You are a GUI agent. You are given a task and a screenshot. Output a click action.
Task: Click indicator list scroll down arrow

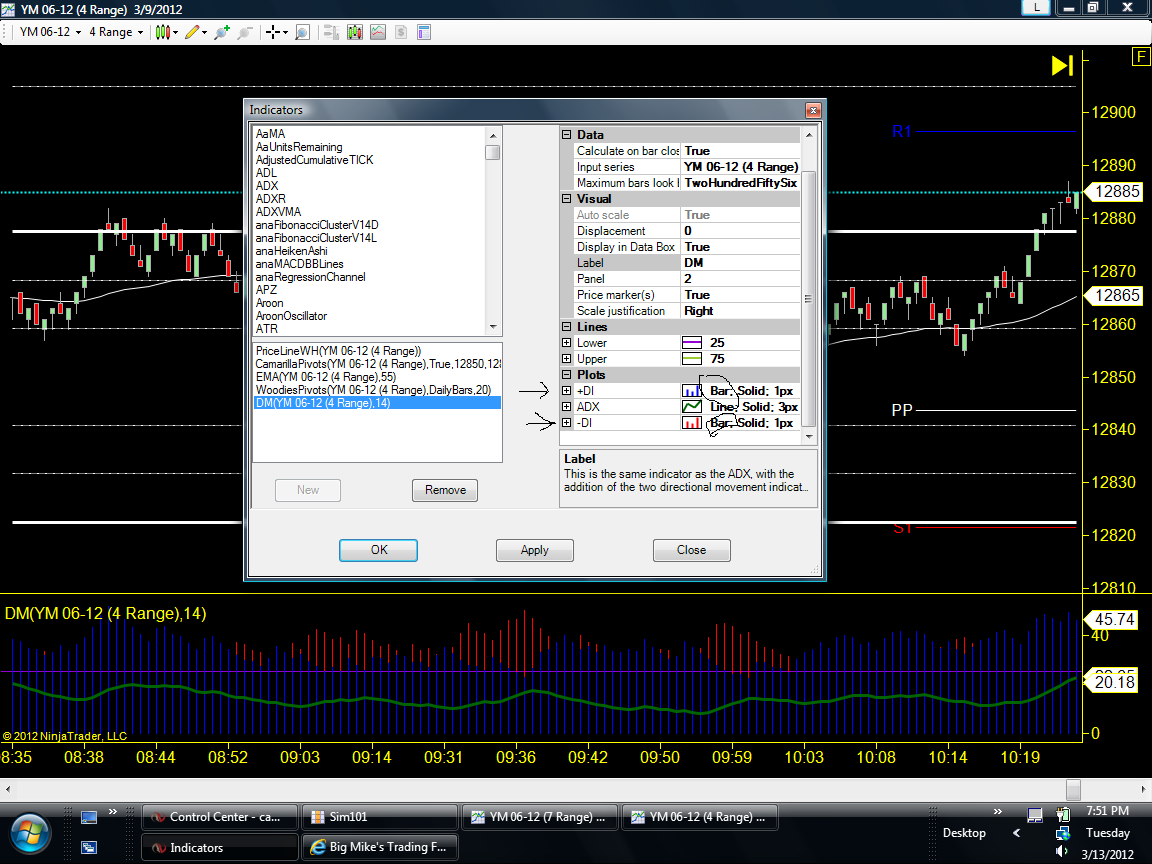click(x=493, y=327)
